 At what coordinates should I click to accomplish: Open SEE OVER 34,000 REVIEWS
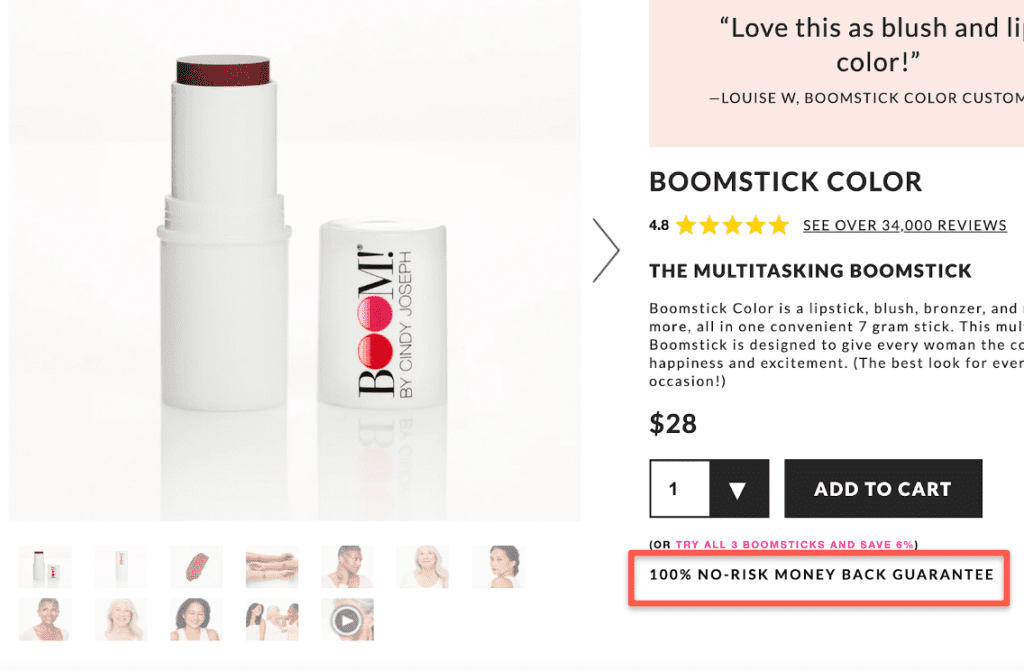click(904, 225)
